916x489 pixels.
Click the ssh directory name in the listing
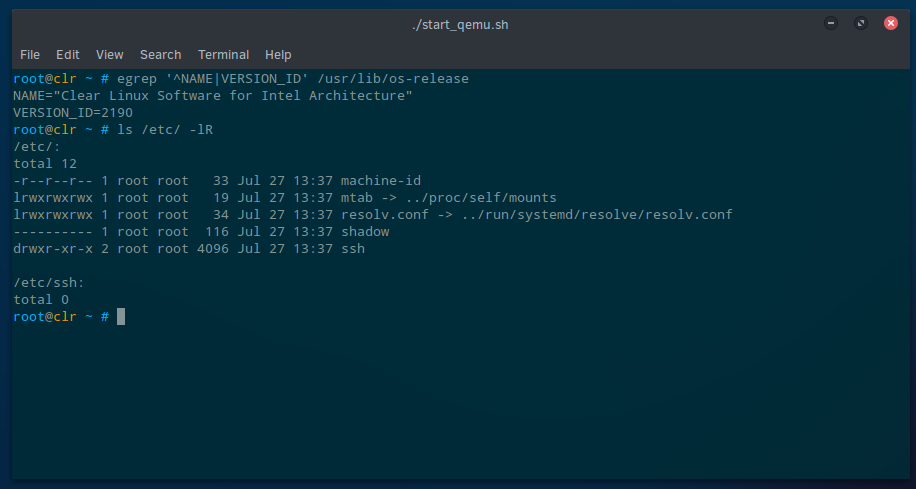[x=353, y=249]
